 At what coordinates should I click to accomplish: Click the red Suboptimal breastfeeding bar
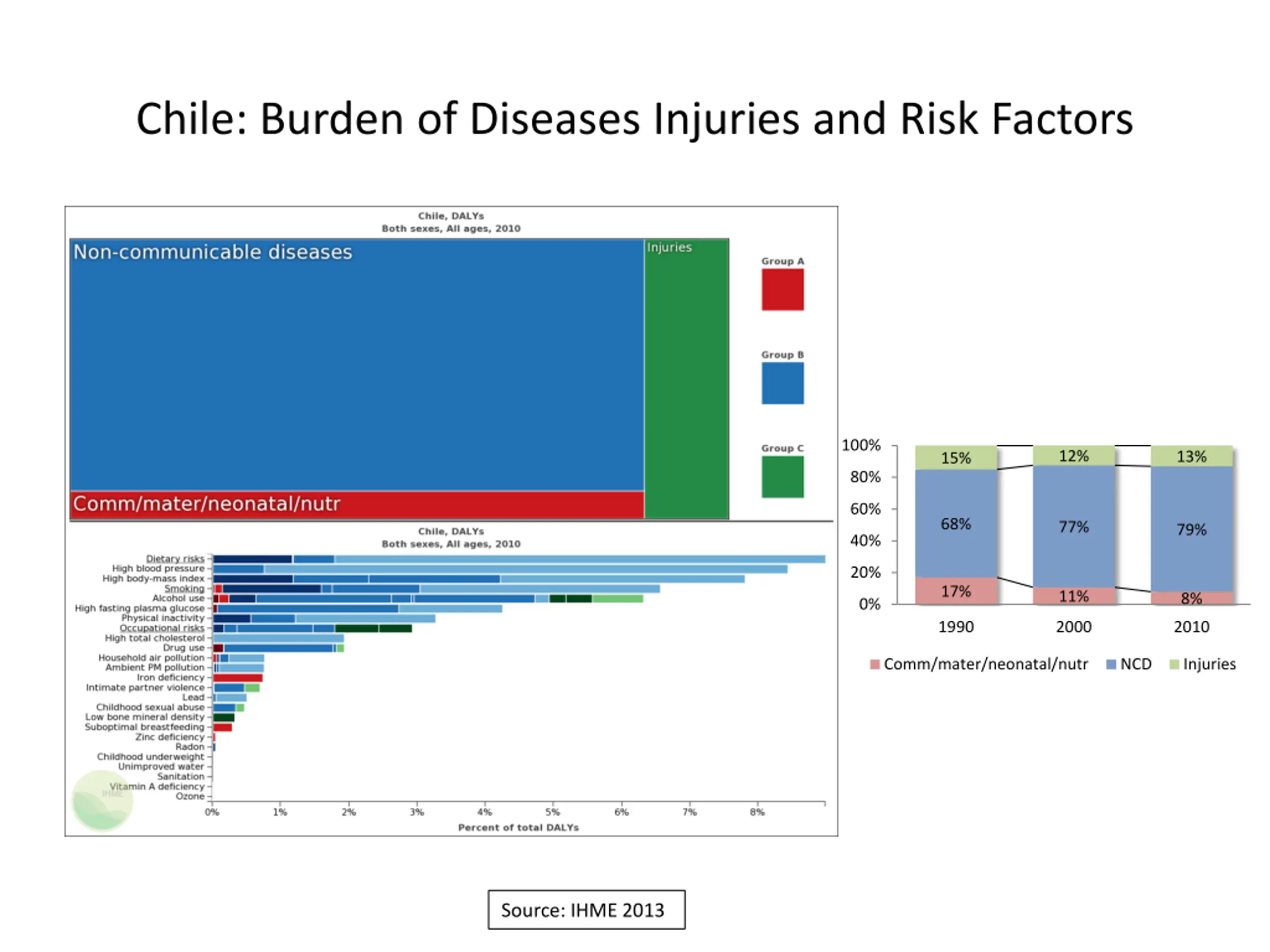tap(223, 727)
